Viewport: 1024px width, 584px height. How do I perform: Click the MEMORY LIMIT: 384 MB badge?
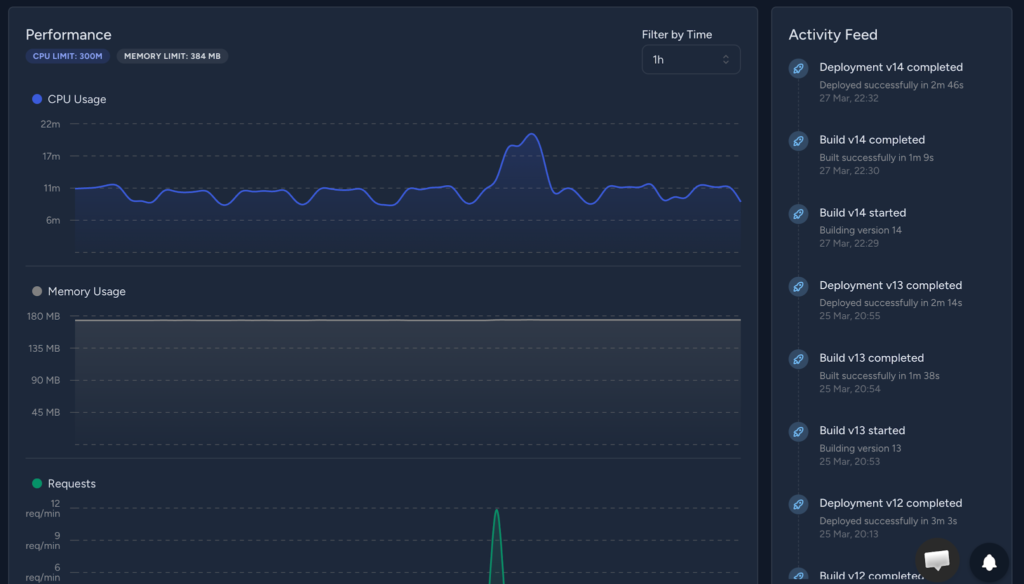click(x=172, y=56)
